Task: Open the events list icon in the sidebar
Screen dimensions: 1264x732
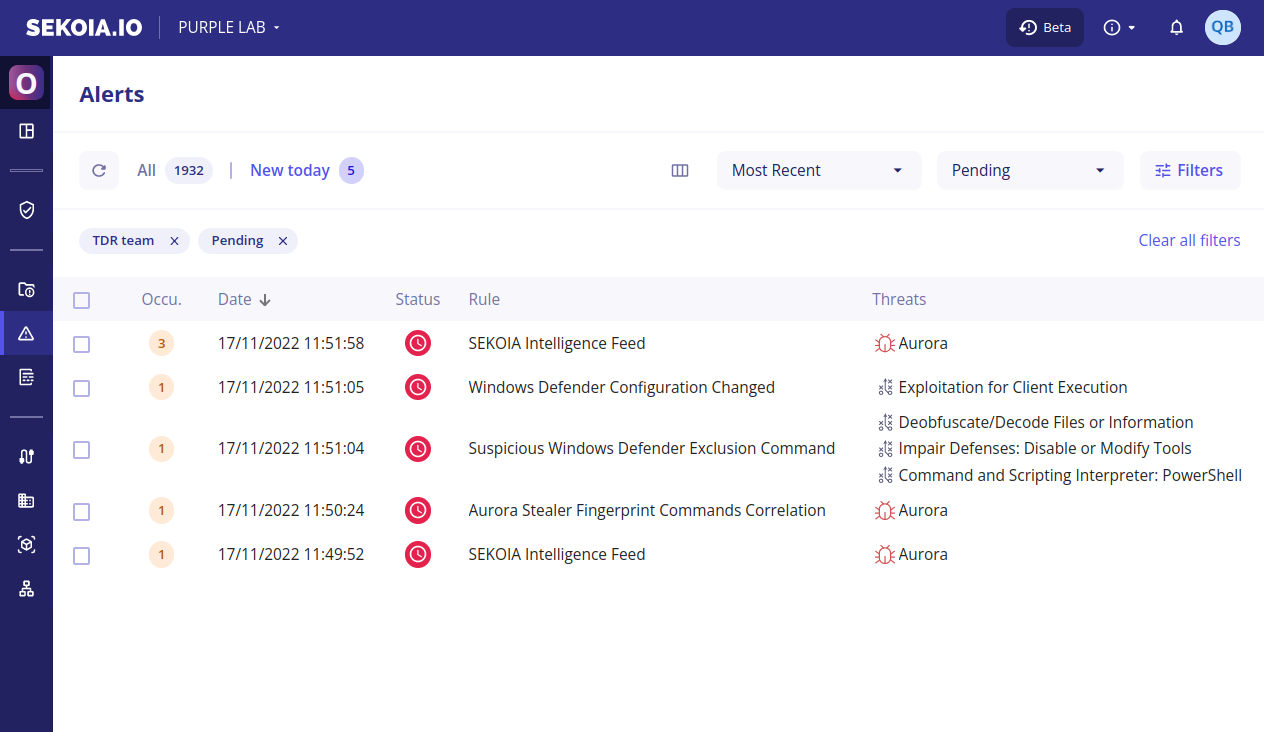Action: tap(26, 377)
